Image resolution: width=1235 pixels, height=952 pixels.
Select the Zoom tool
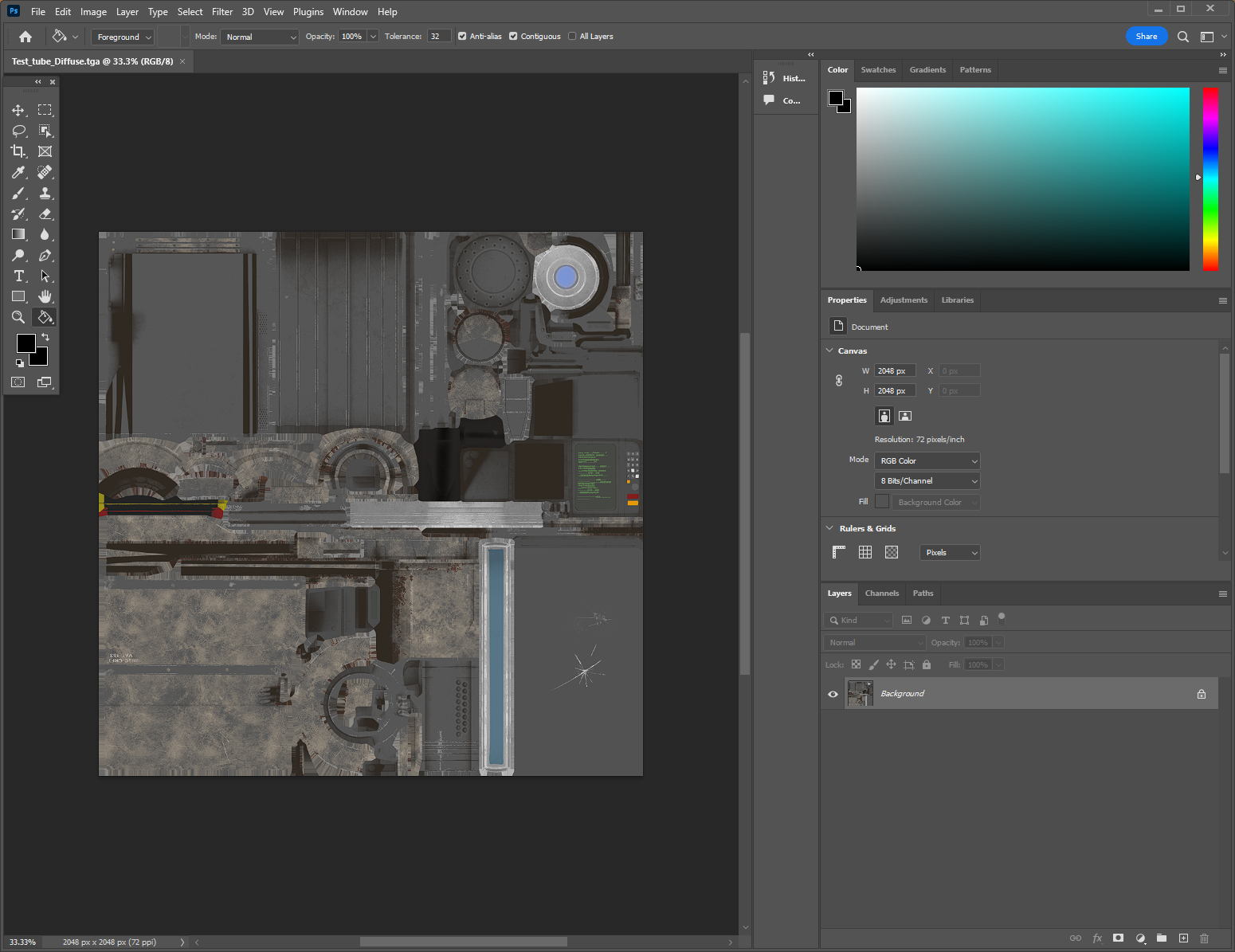point(18,316)
